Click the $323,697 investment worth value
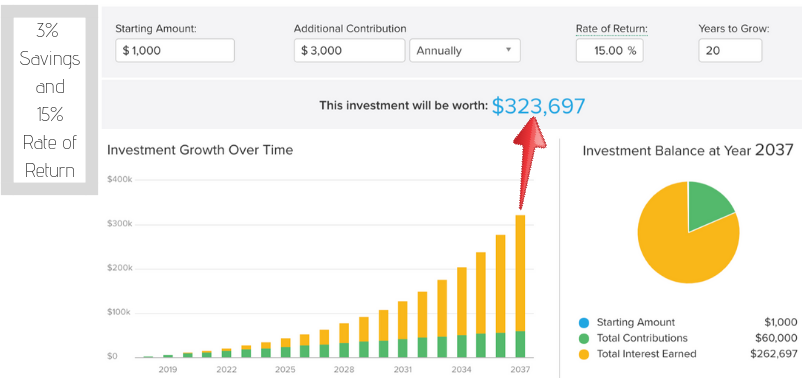 538,106
